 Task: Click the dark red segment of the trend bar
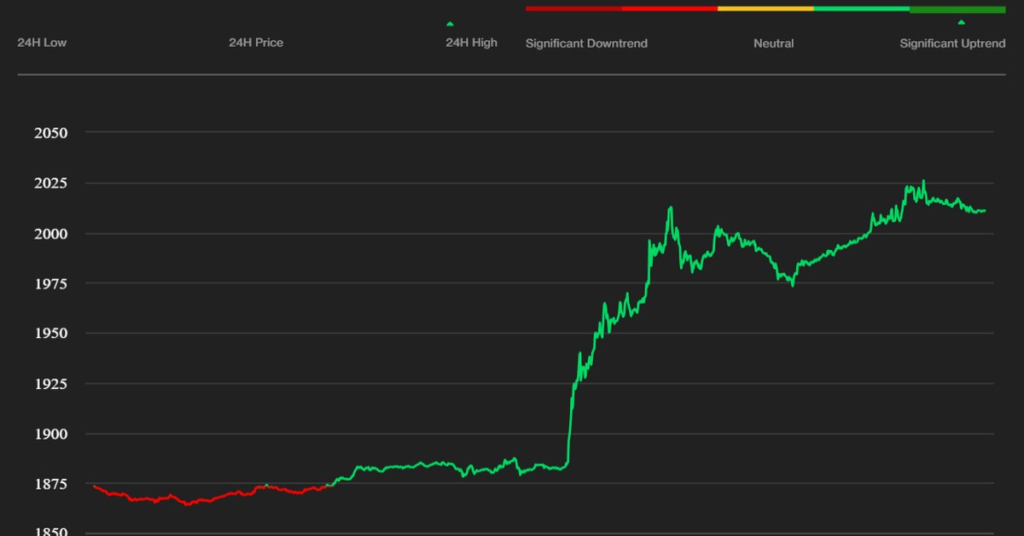click(x=573, y=9)
